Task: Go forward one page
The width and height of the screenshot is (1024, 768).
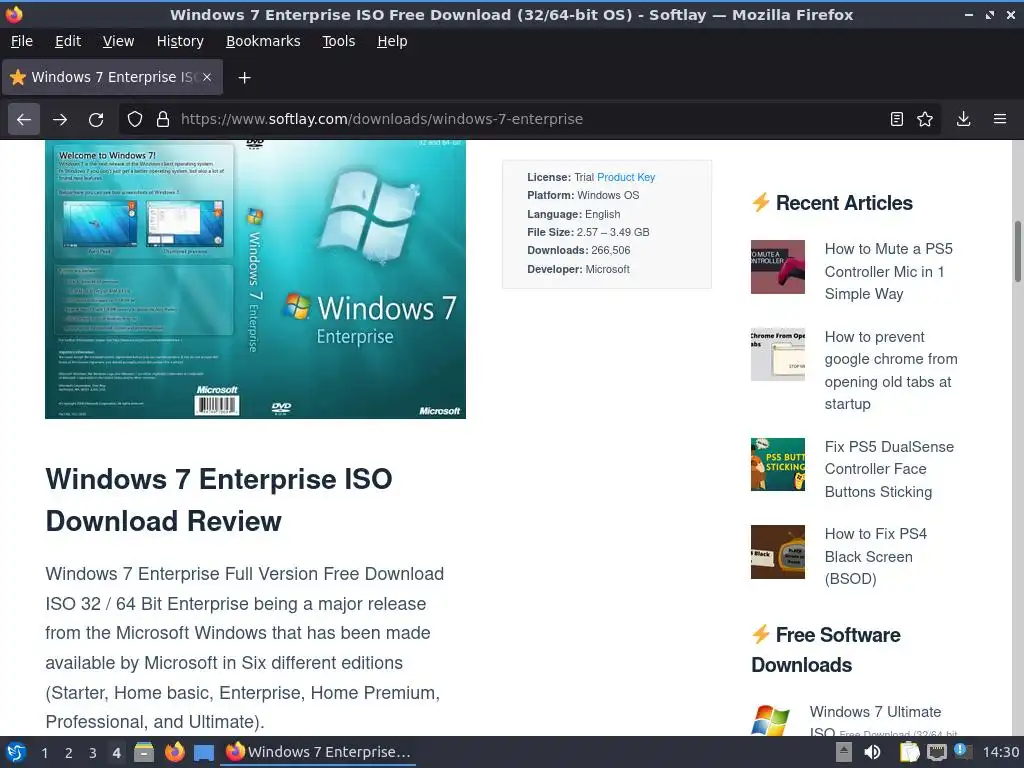Action: [60, 119]
